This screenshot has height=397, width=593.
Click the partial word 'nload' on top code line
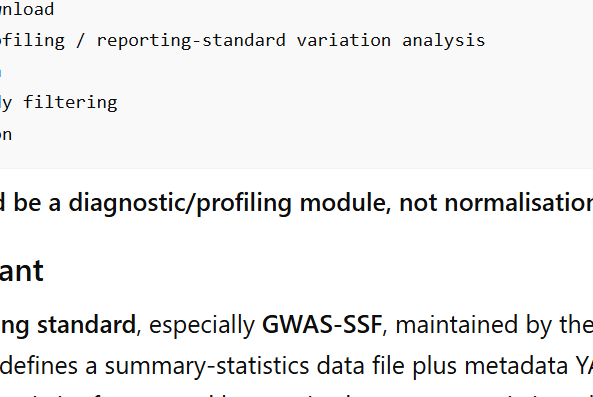pos(26,9)
